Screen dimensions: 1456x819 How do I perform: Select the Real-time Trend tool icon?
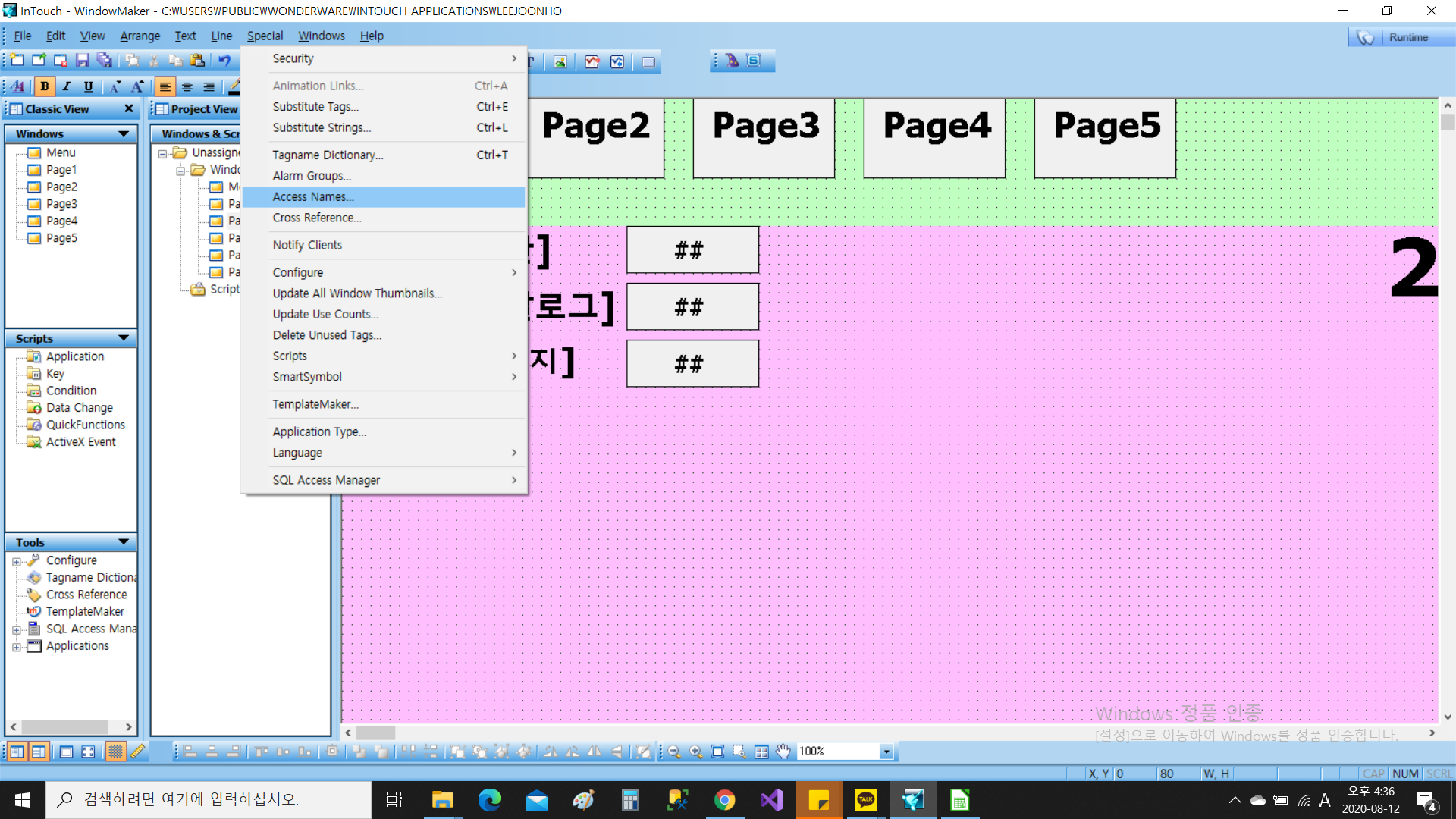pos(592,62)
